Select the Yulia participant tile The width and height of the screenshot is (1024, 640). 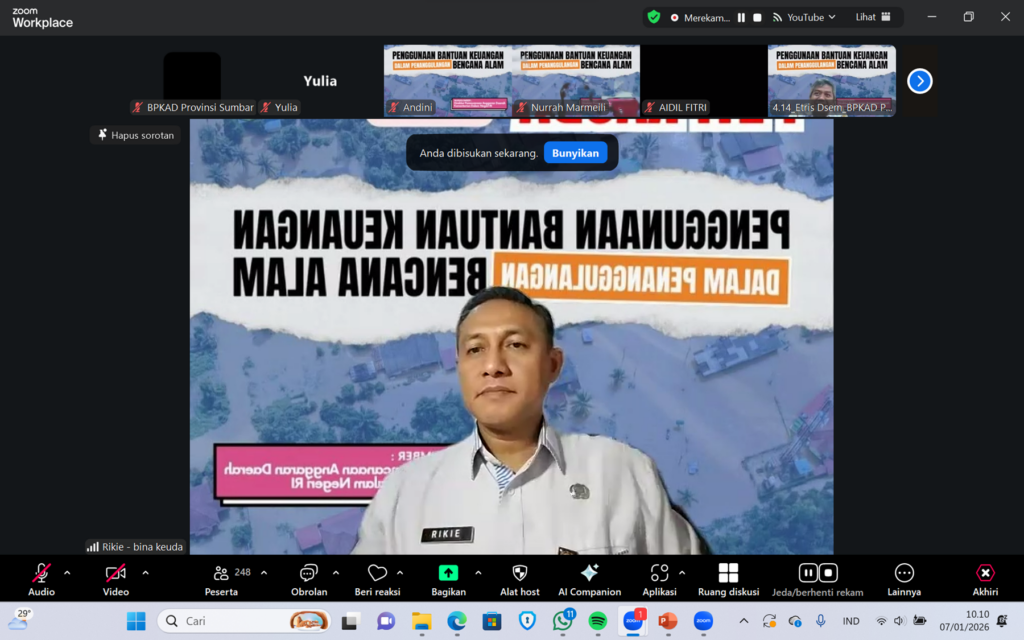coord(320,81)
